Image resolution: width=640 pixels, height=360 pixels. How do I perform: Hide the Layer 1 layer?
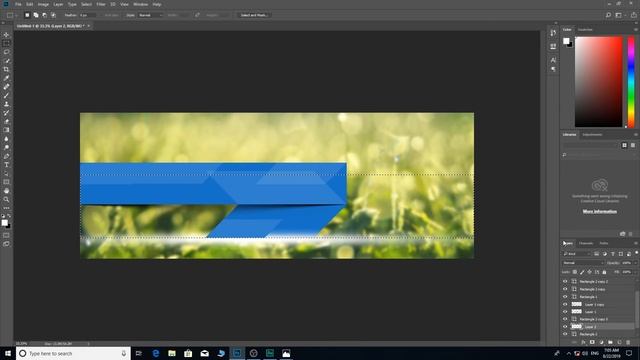coord(565,311)
